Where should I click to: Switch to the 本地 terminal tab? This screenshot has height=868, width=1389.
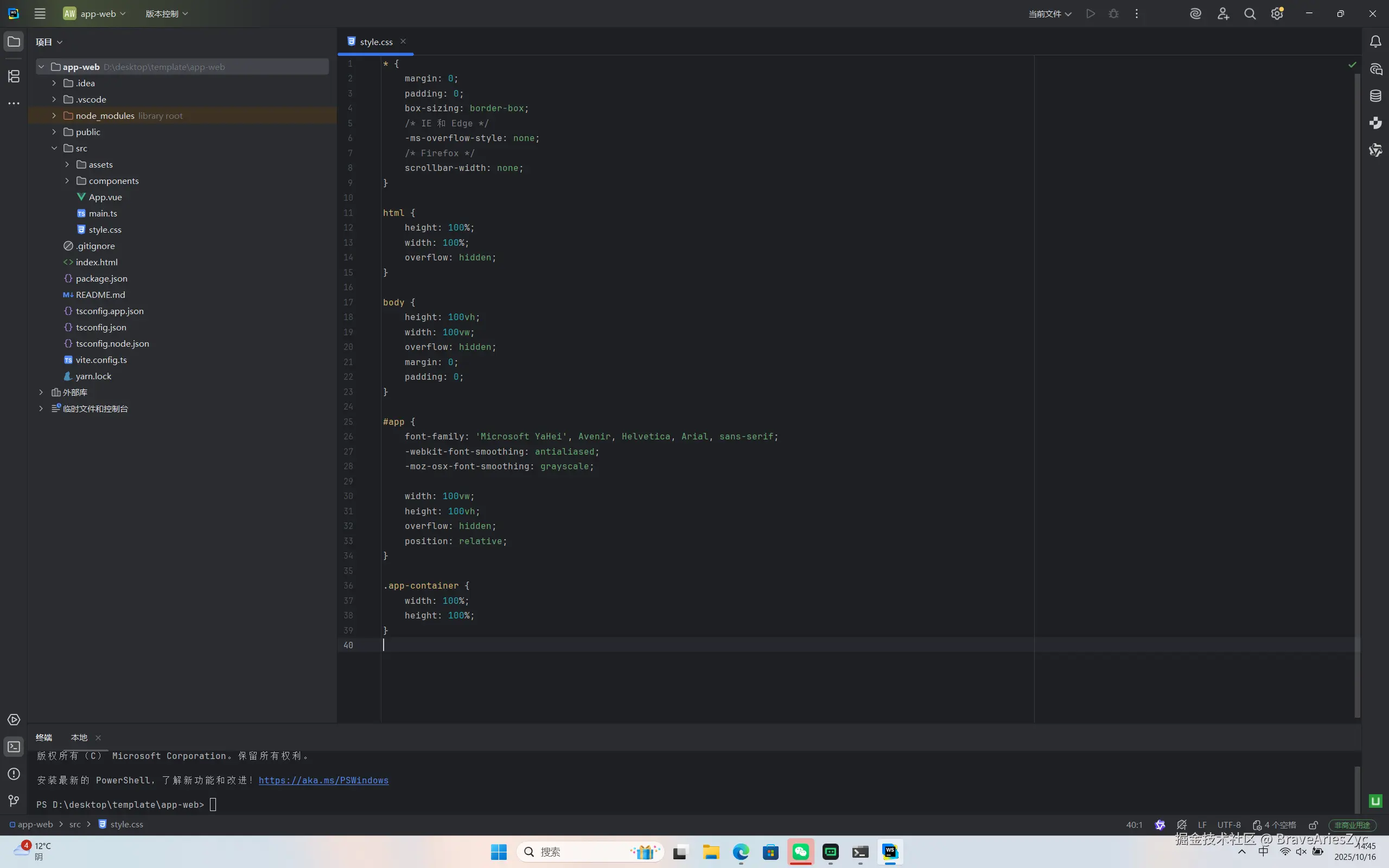[x=79, y=738]
